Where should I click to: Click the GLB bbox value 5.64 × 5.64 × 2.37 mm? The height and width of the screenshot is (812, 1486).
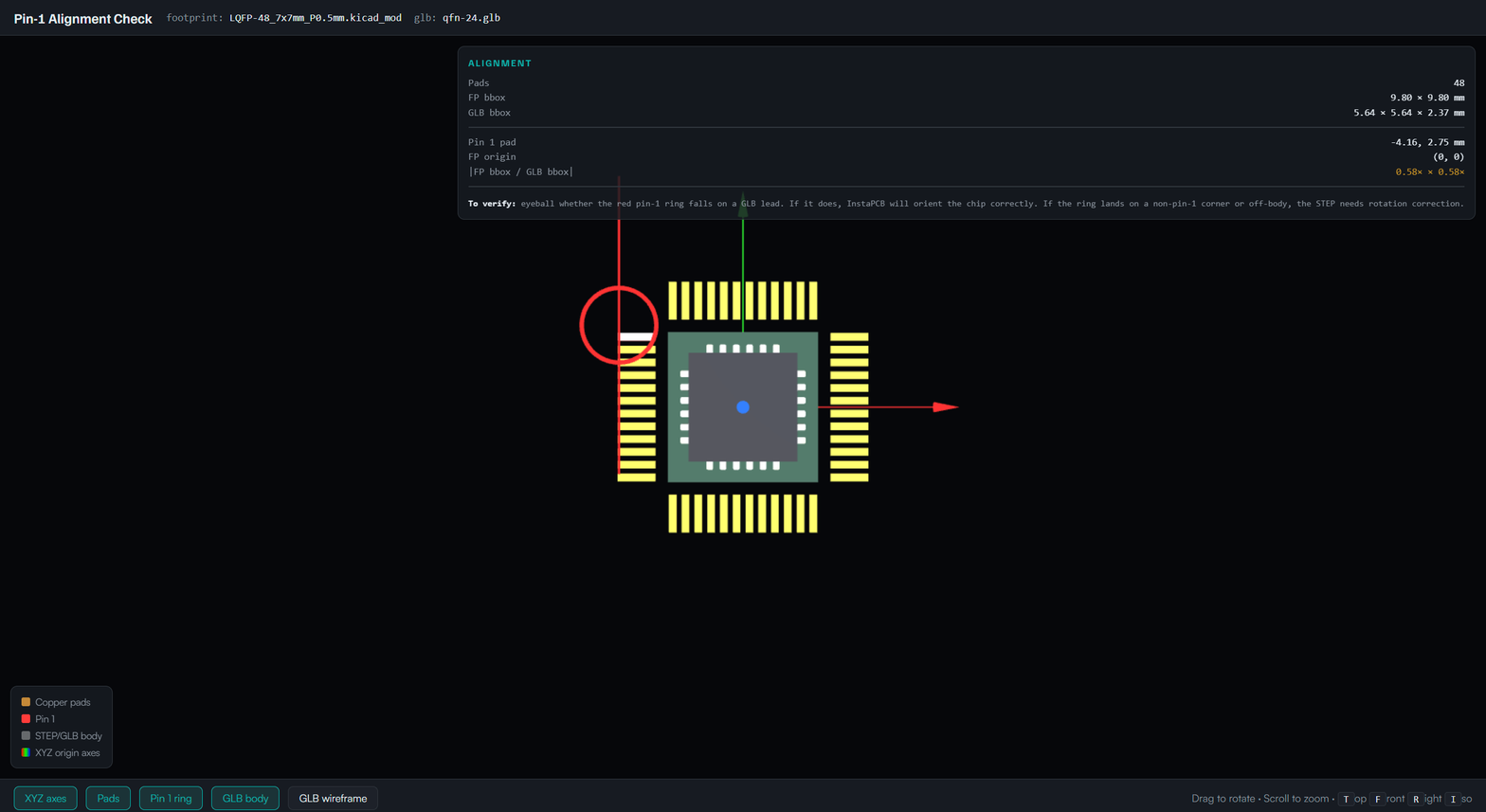point(1409,113)
